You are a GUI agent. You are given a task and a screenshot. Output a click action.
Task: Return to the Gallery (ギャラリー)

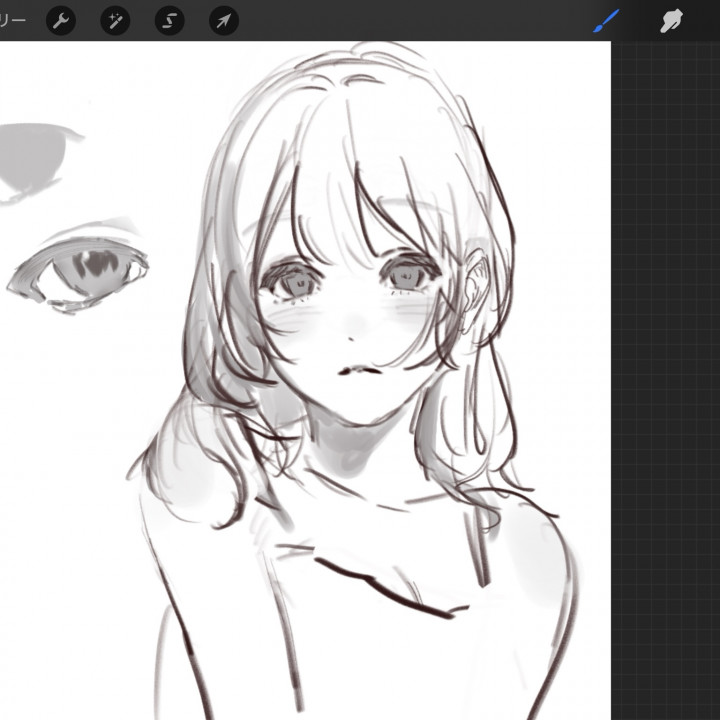coord(12,21)
